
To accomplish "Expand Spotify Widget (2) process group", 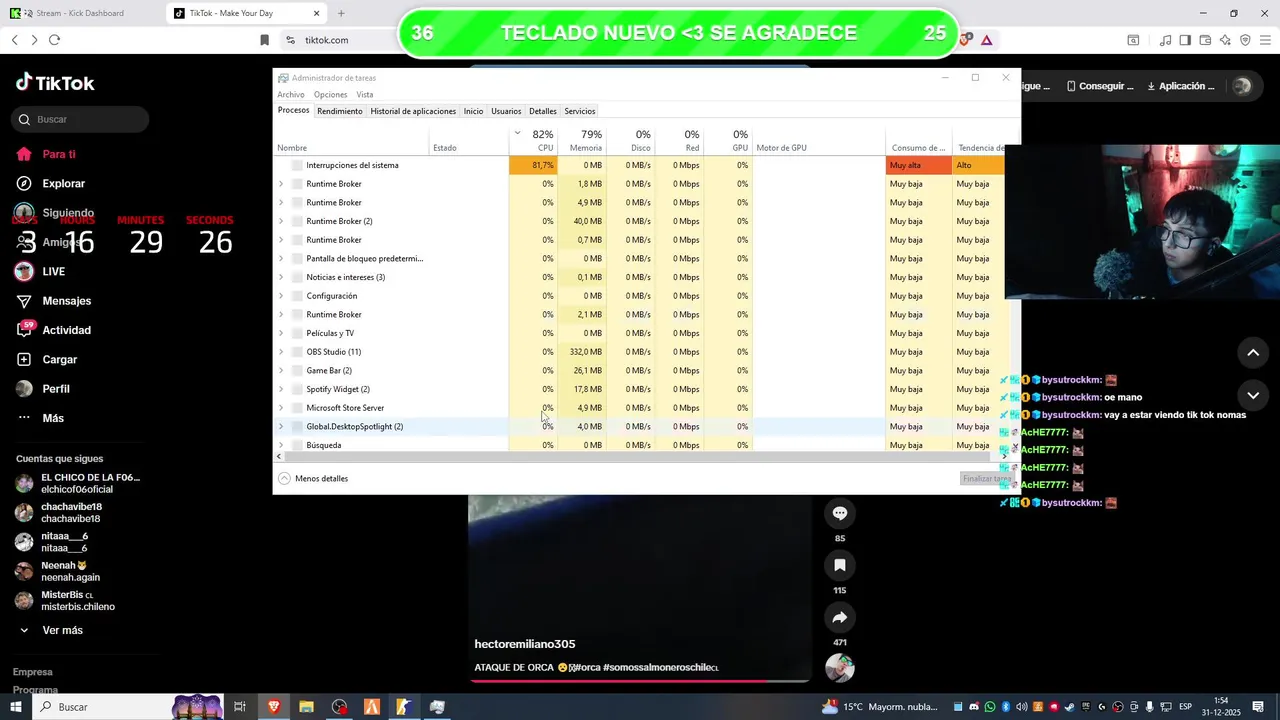I will point(281,389).
